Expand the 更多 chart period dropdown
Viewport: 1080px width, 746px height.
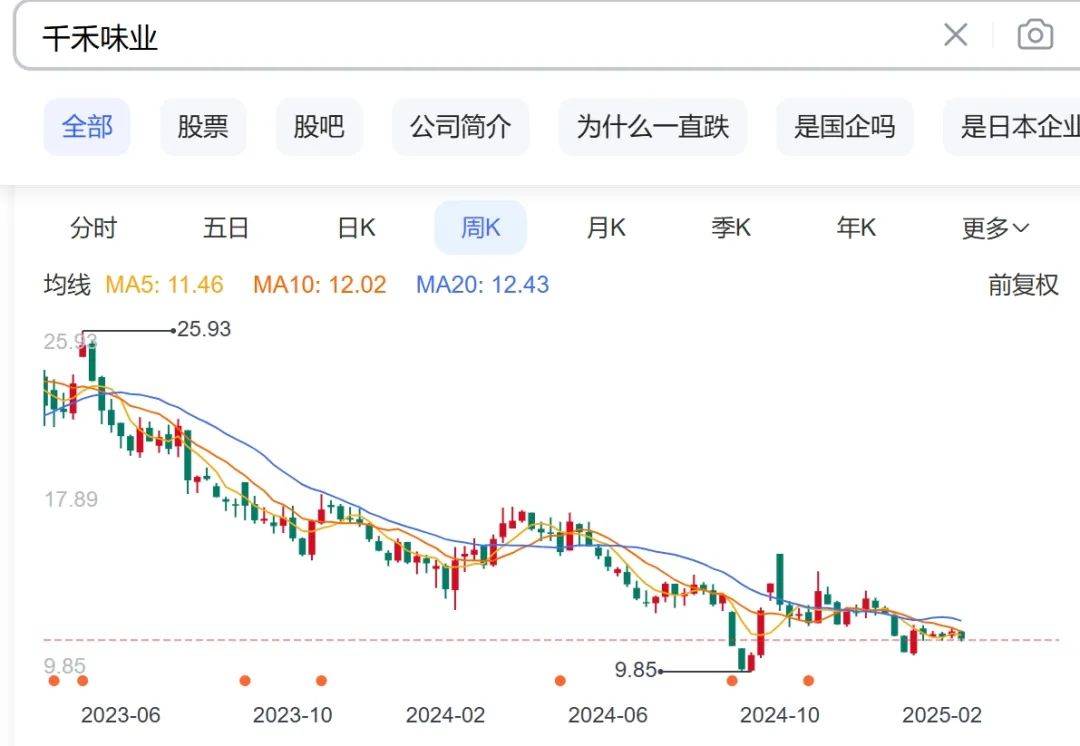pos(995,228)
